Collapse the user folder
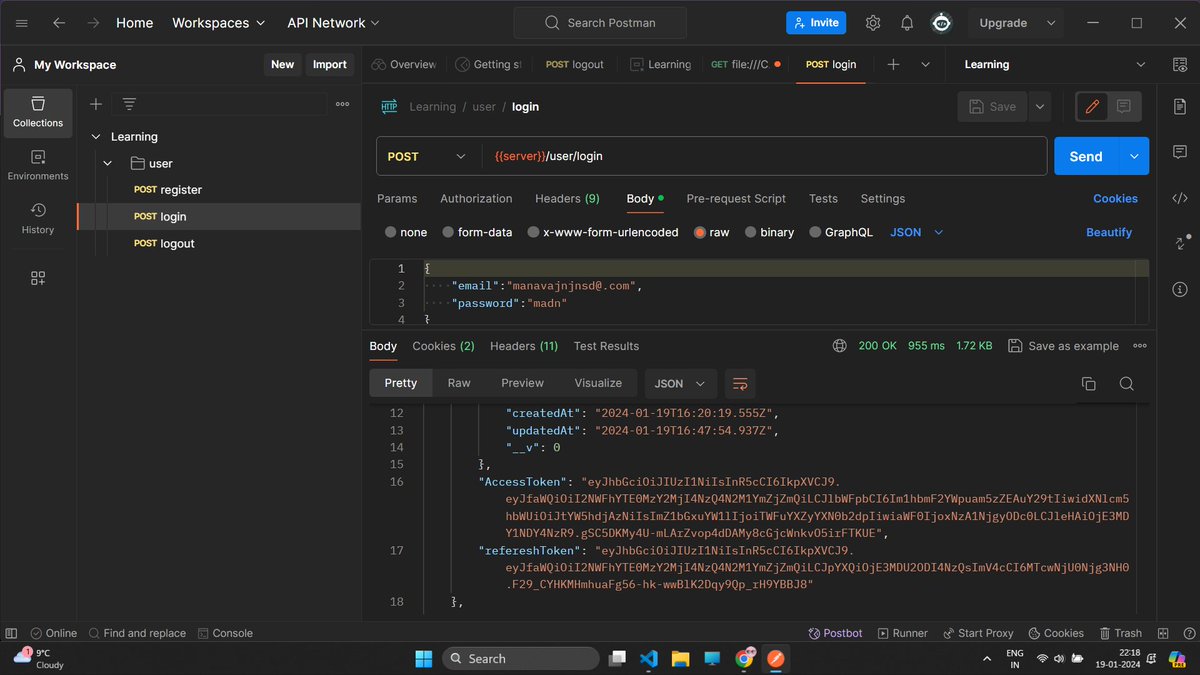The width and height of the screenshot is (1200, 675). coord(110,163)
